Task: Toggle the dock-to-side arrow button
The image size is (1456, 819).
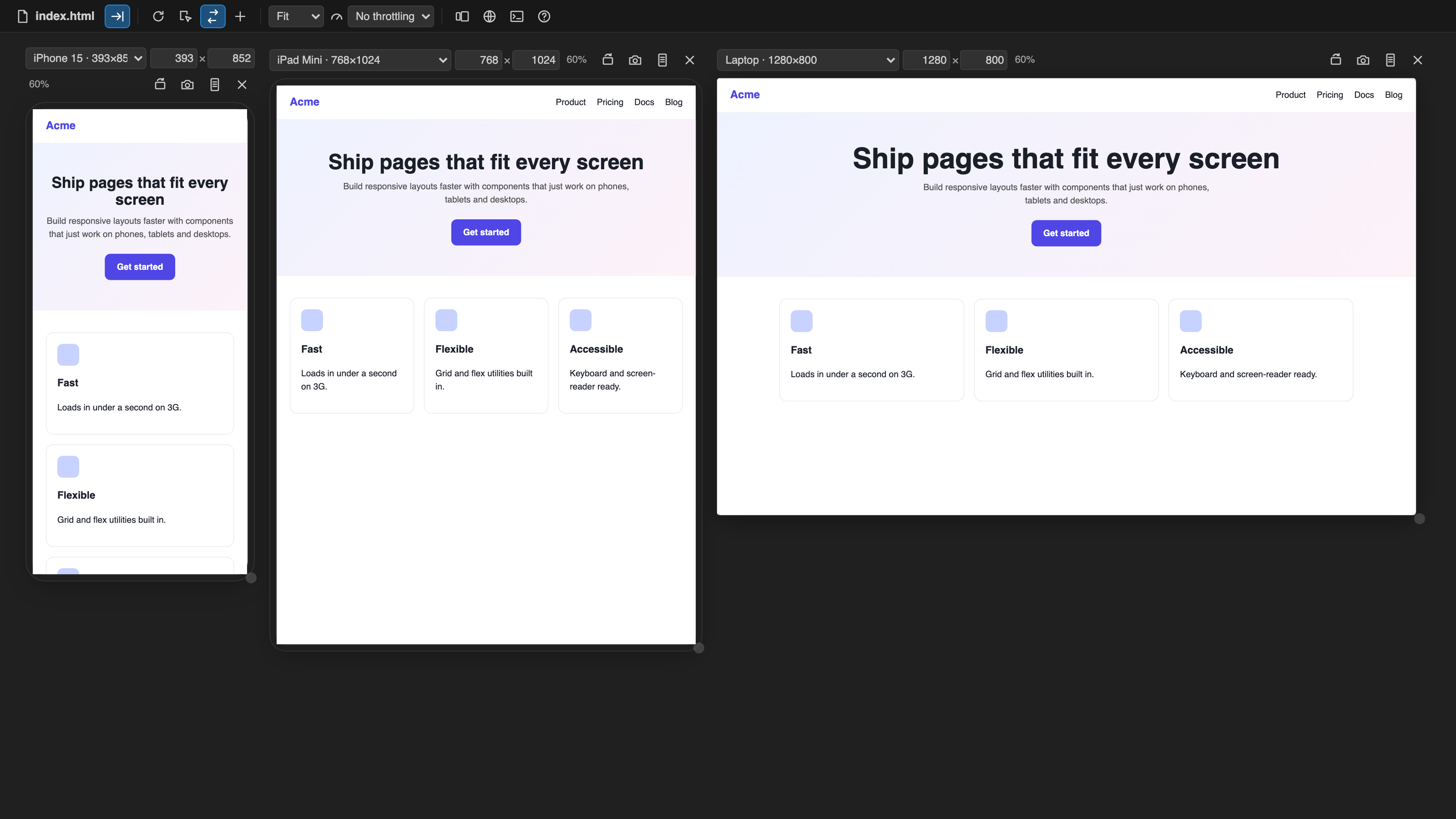Action: point(117,16)
